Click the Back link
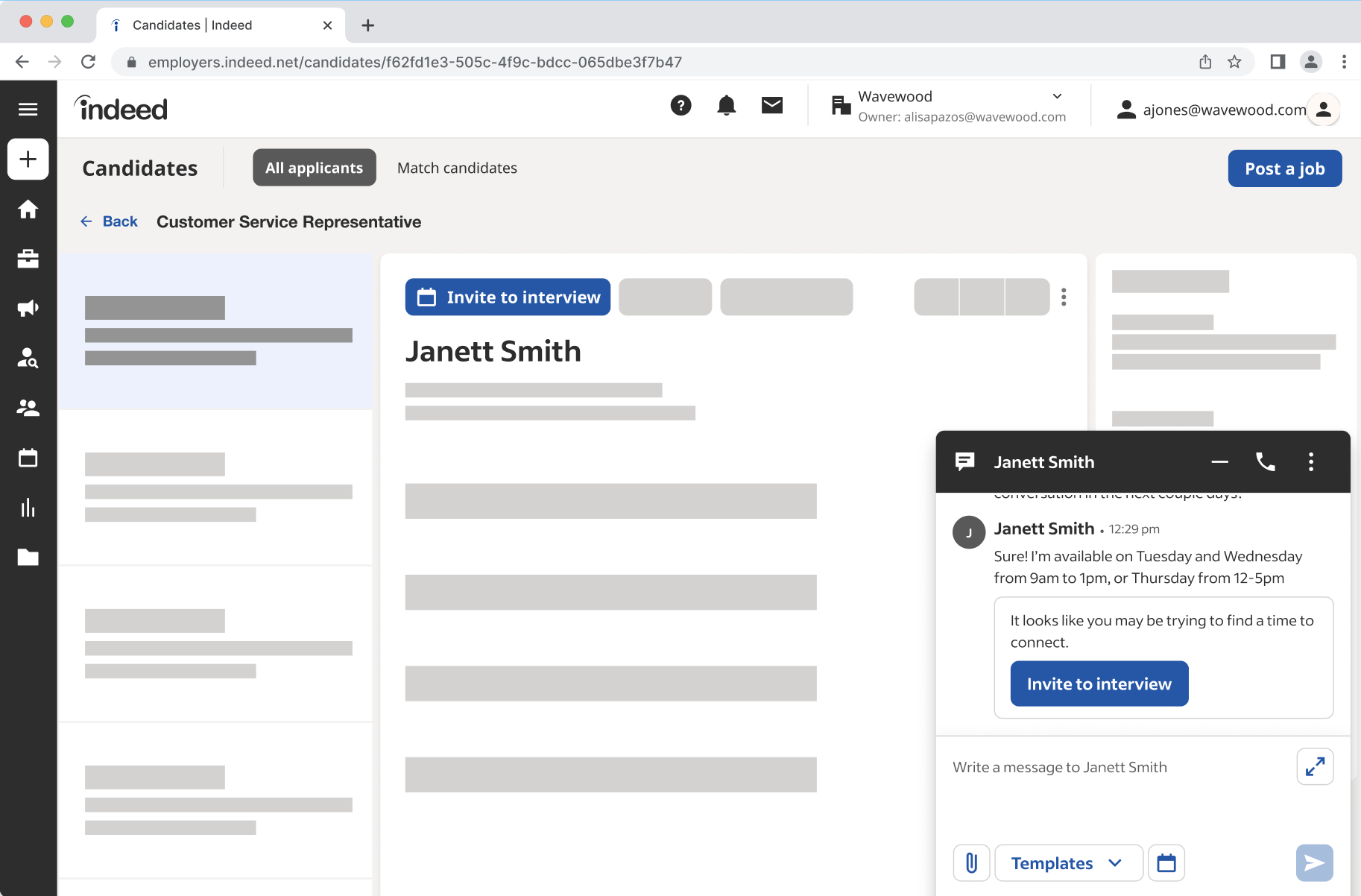 110,221
